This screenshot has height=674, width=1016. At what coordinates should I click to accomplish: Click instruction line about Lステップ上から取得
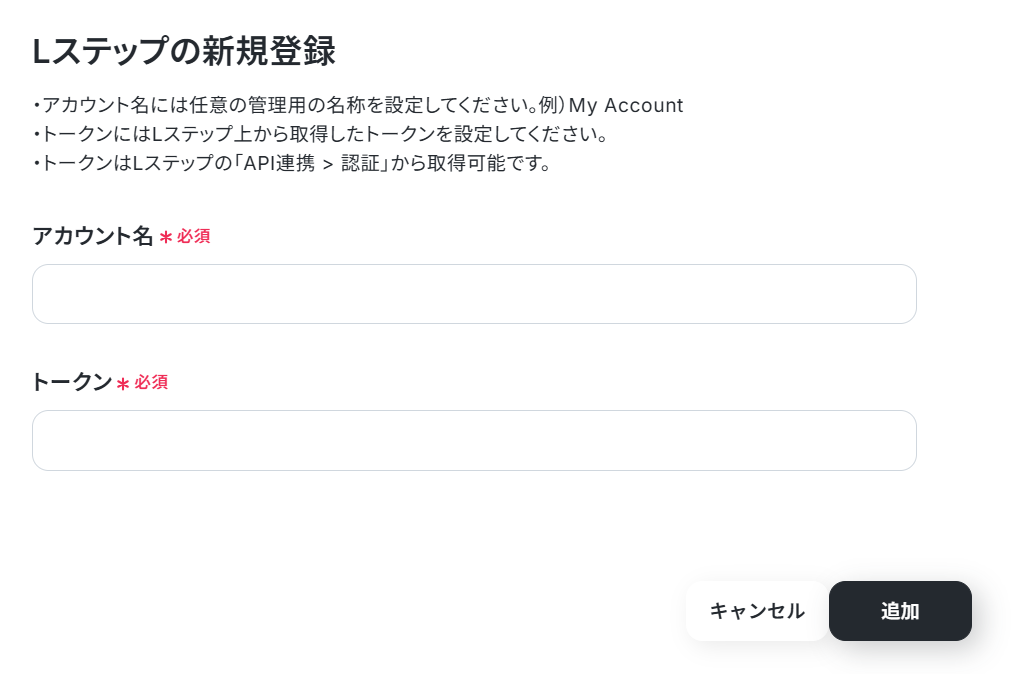pyautogui.click(x=321, y=134)
